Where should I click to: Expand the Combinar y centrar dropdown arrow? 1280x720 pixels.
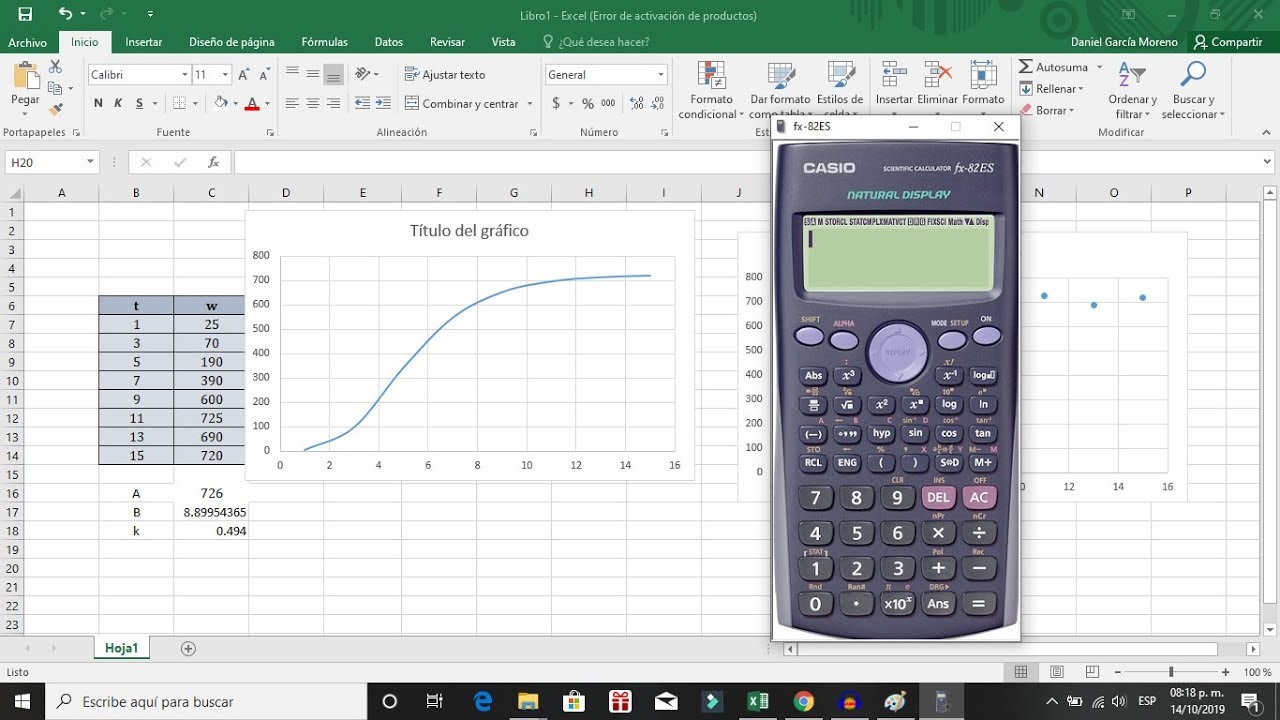(530, 103)
